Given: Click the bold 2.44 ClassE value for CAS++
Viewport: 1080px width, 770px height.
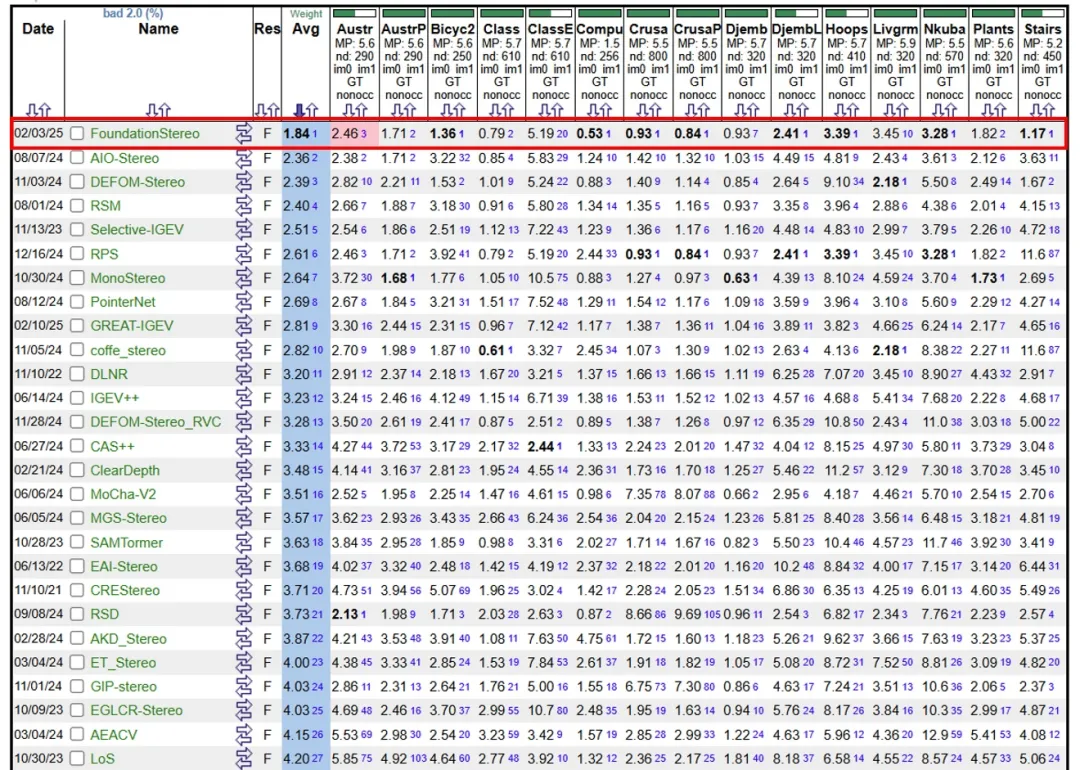Looking at the screenshot, I should (541, 446).
